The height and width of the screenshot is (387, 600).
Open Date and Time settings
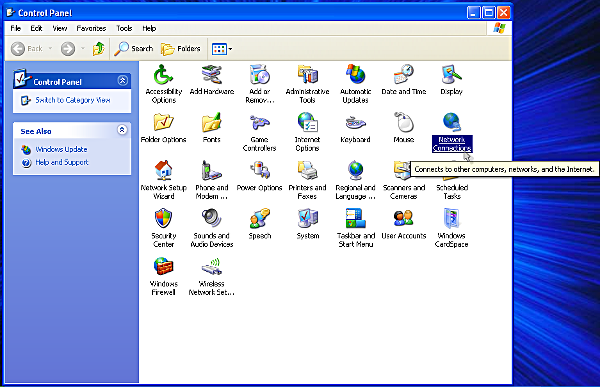tap(404, 80)
